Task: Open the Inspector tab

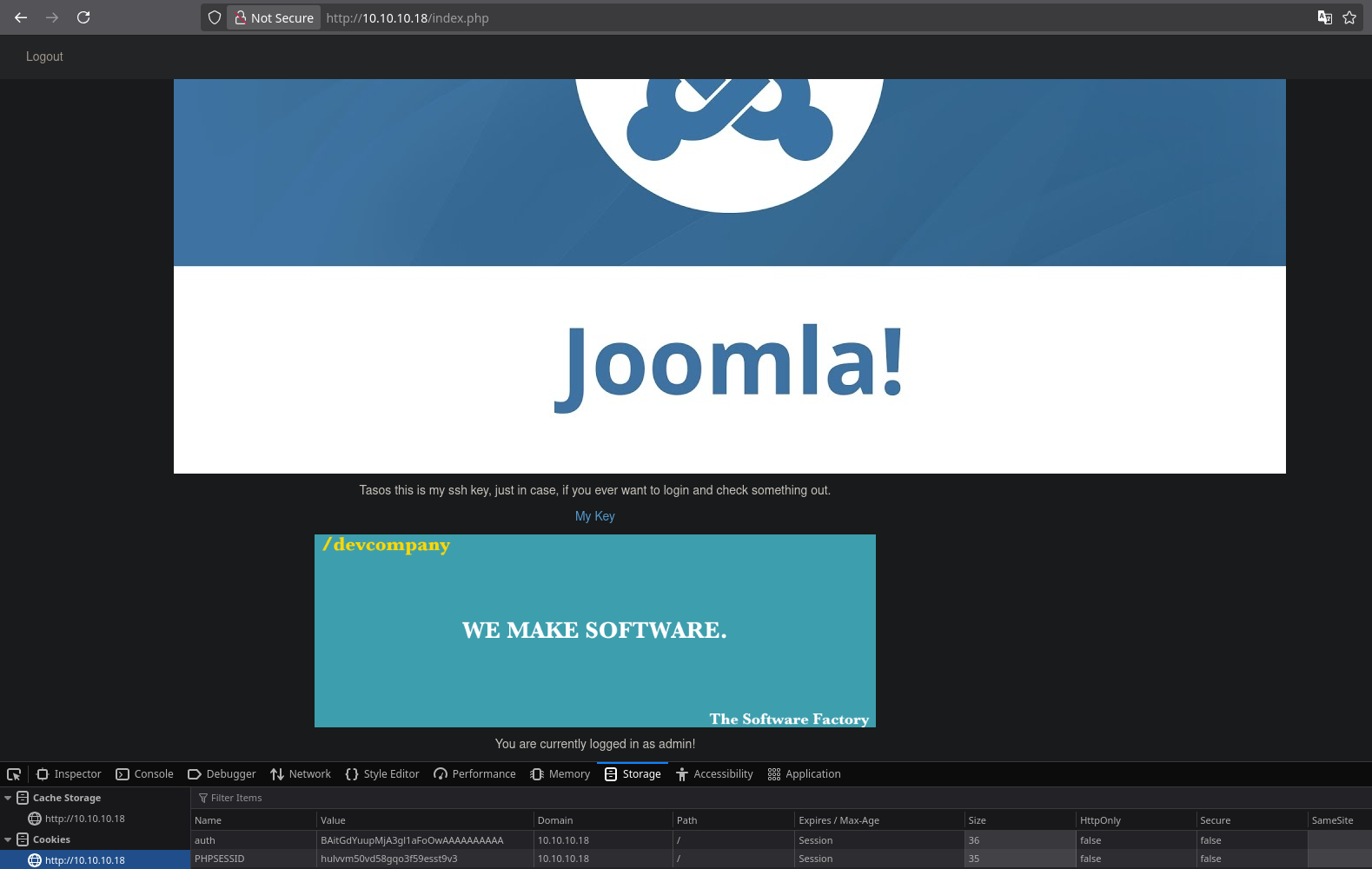Action: 69,774
